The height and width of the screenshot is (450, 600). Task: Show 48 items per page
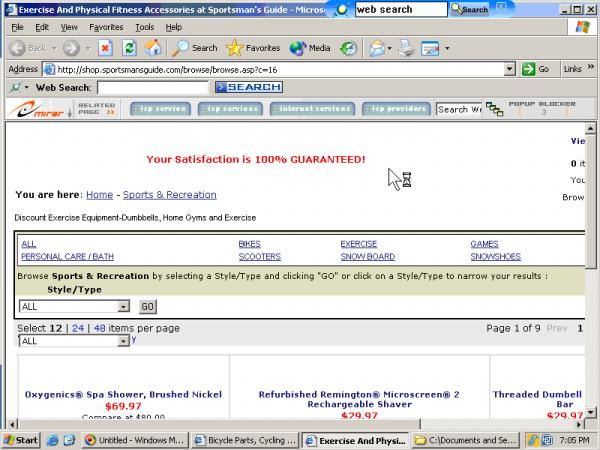point(99,328)
